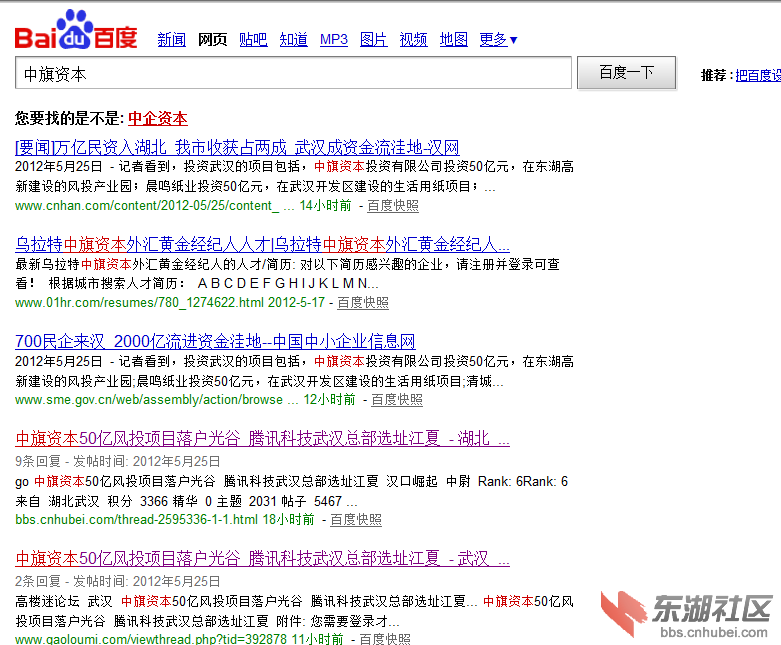Click the Baidu logo
The width and height of the screenshot is (781, 645).
(76, 30)
